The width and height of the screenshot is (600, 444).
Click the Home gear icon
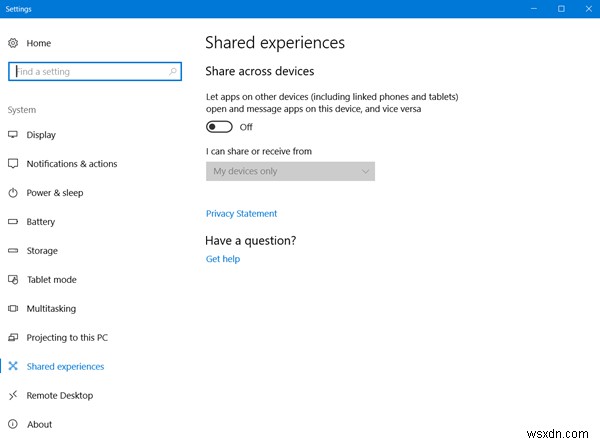pyautogui.click(x=13, y=43)
